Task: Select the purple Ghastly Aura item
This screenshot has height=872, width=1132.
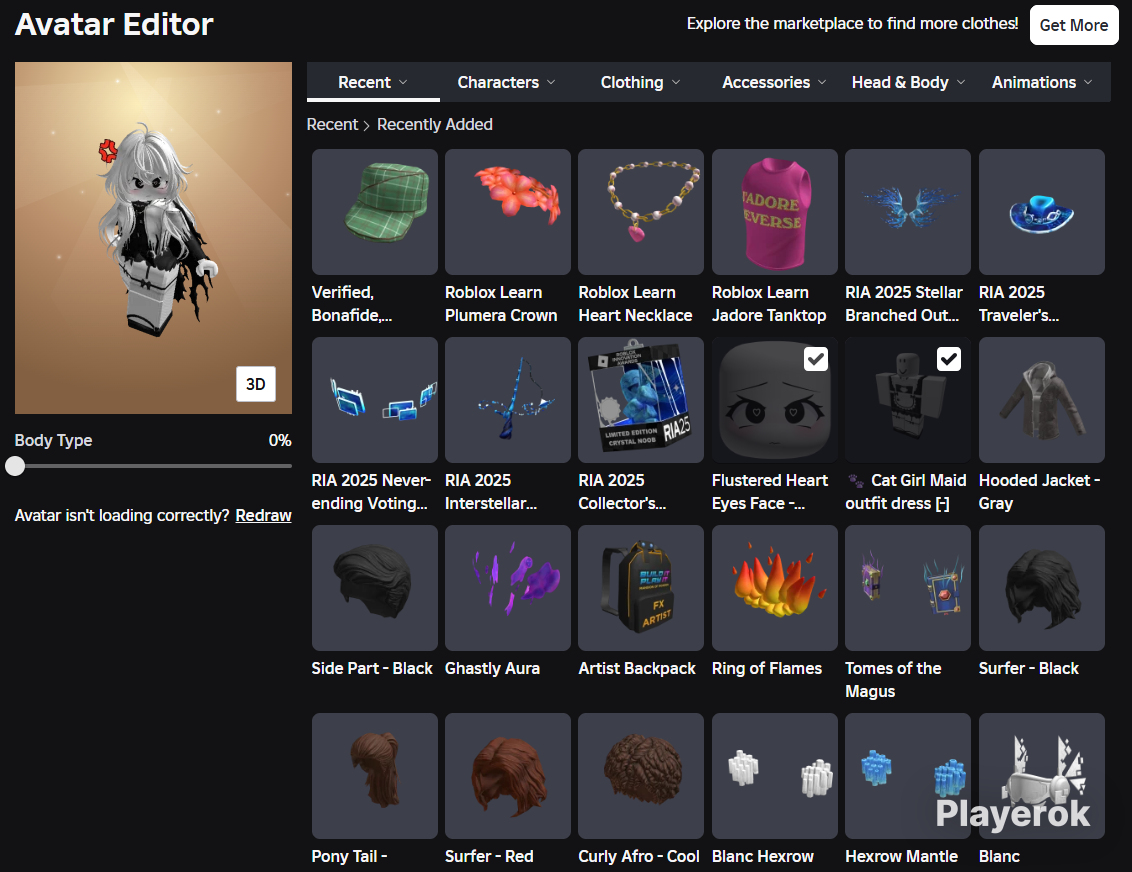Action: point(508,588)
